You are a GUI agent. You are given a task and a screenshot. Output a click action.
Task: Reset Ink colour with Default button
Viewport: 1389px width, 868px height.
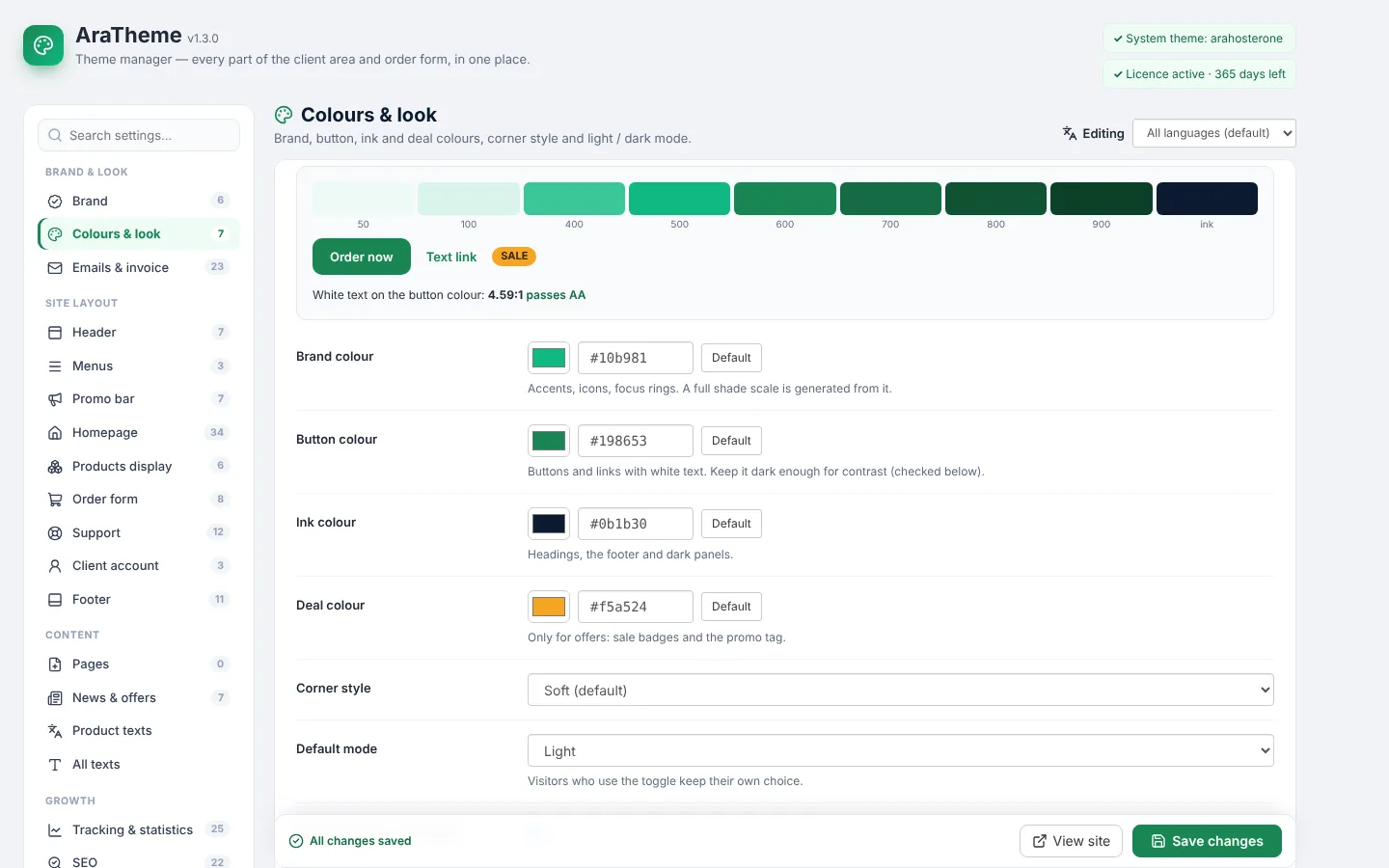pyautogui.click(x=731, y=524)
